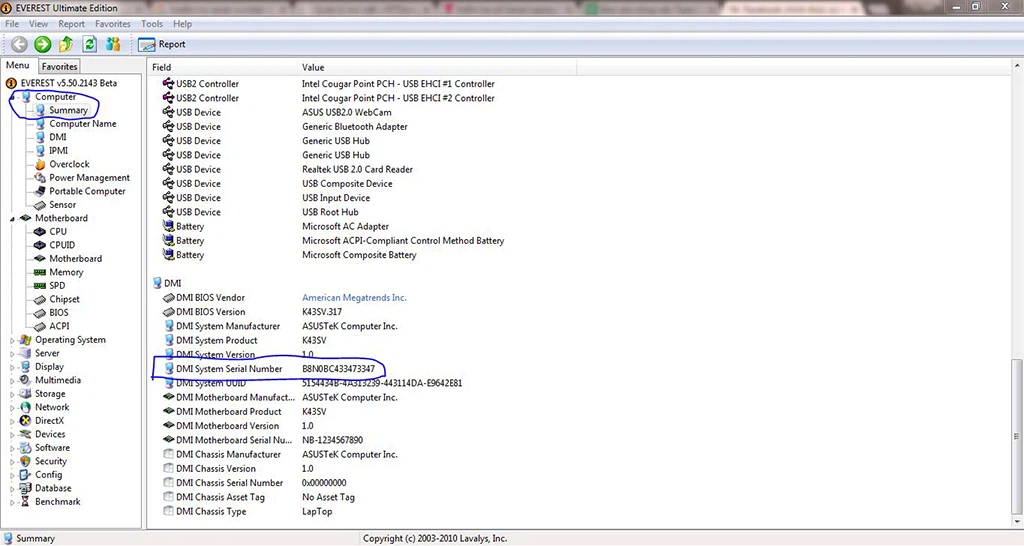Click the Field column header
1024x546 pixels.
click(x=222, y=67)
